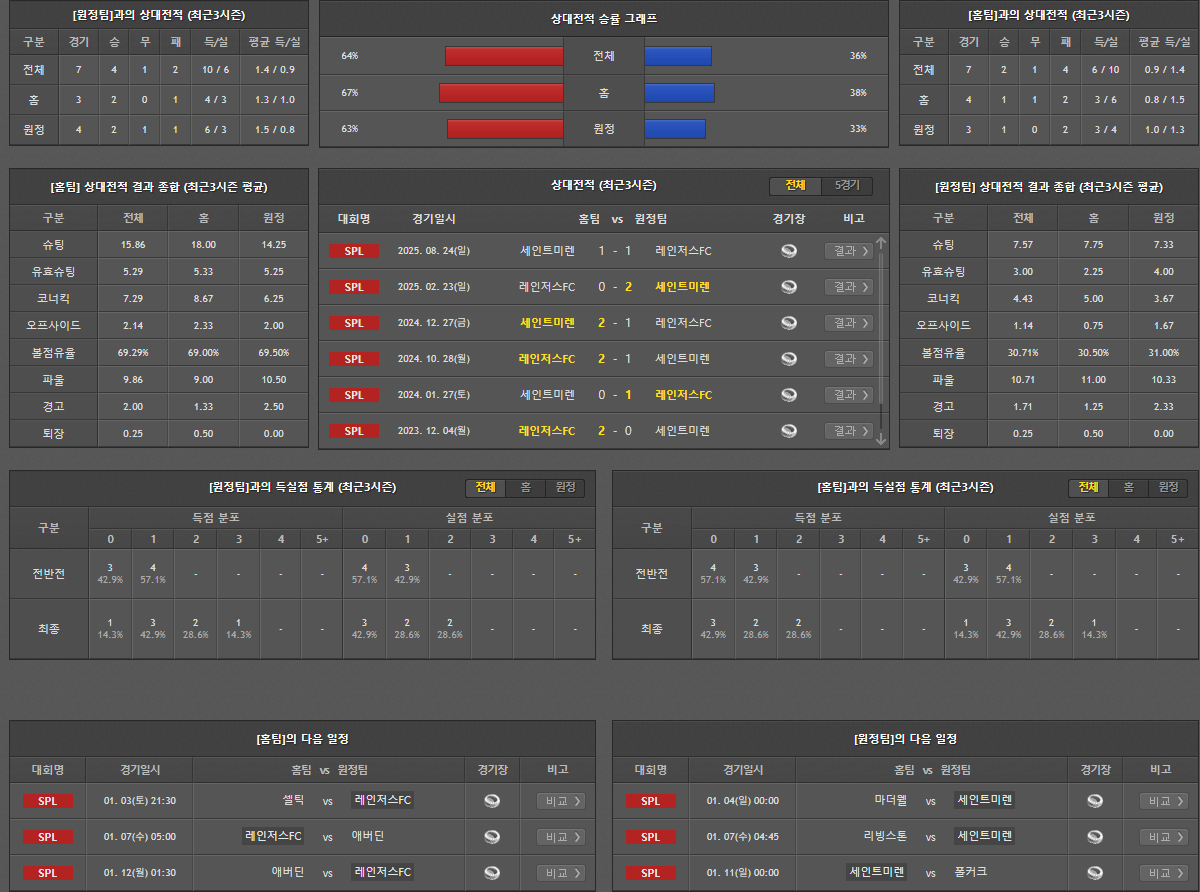Viewport: 1200px width, 892px height.
Task: Select stadium icon for 세인트미렌 vs 폴커크 fixture
Action: click(x=1095, y=873)
